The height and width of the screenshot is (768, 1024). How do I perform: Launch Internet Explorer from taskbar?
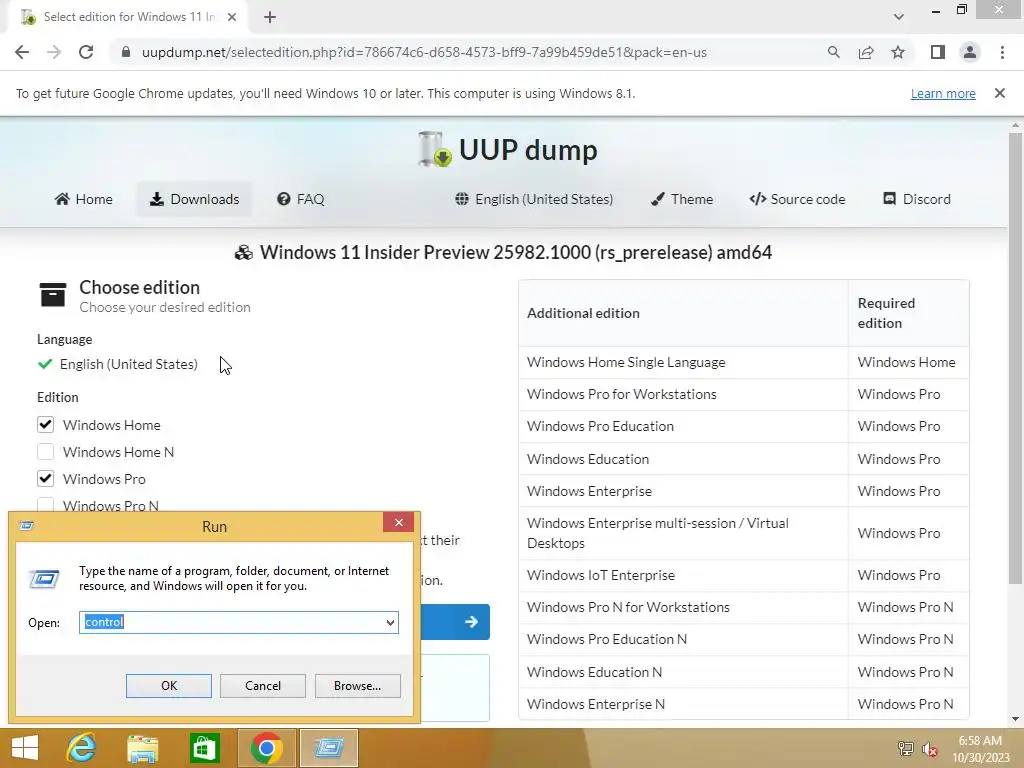(81, 748)
